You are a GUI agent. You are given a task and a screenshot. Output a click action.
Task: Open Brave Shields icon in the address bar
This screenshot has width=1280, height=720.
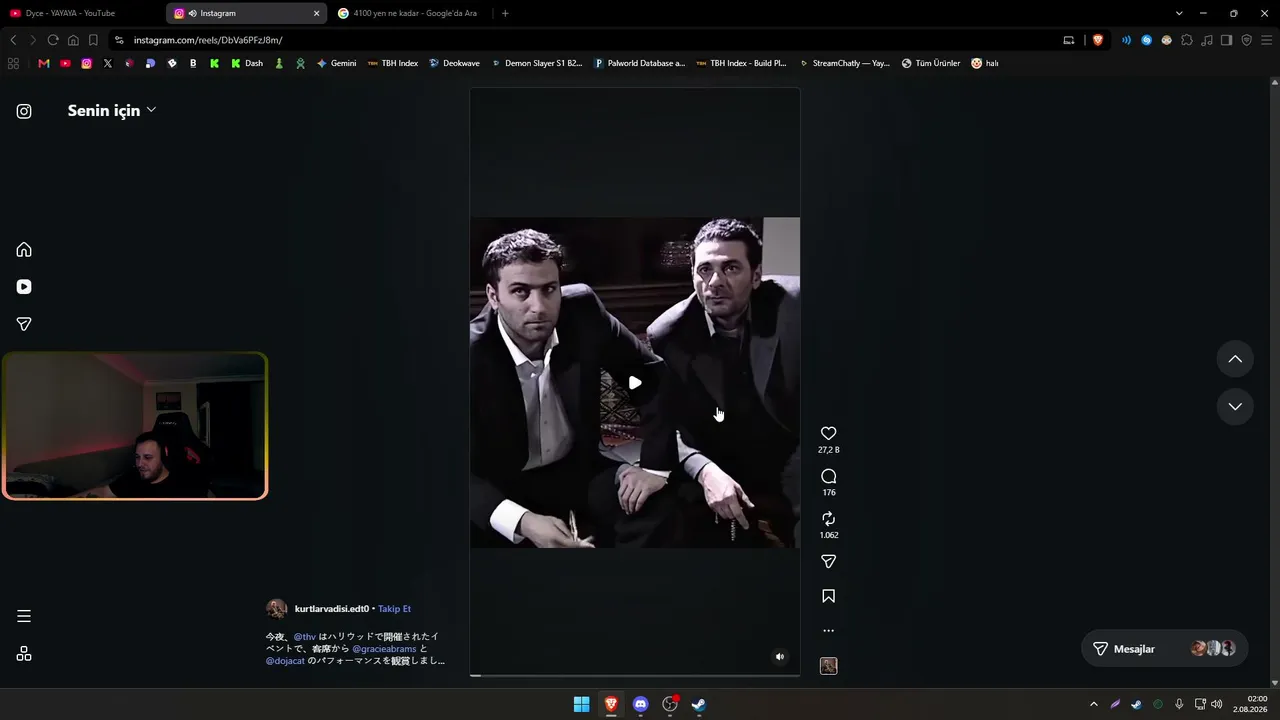(1098, 40)
